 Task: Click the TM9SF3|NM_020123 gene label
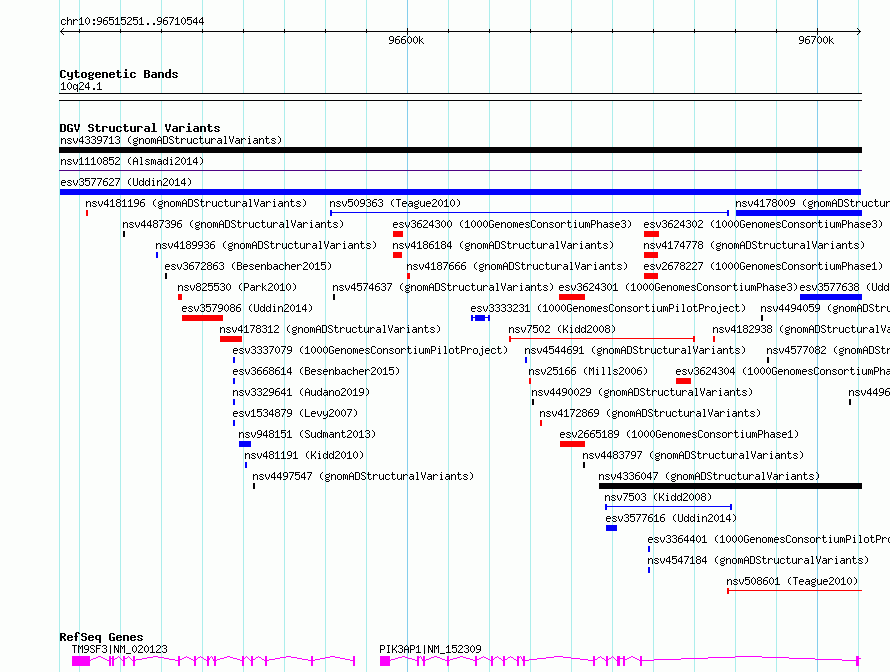pos(119,649)
